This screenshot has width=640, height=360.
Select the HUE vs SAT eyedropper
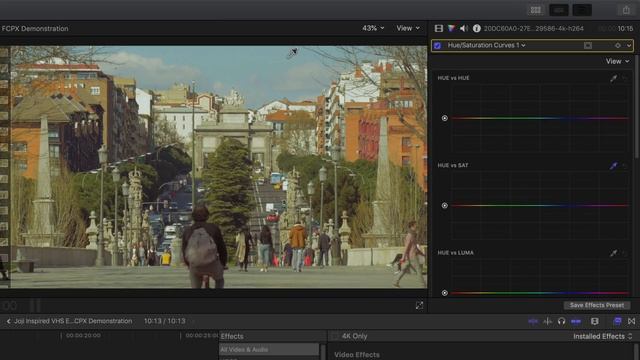613,165
